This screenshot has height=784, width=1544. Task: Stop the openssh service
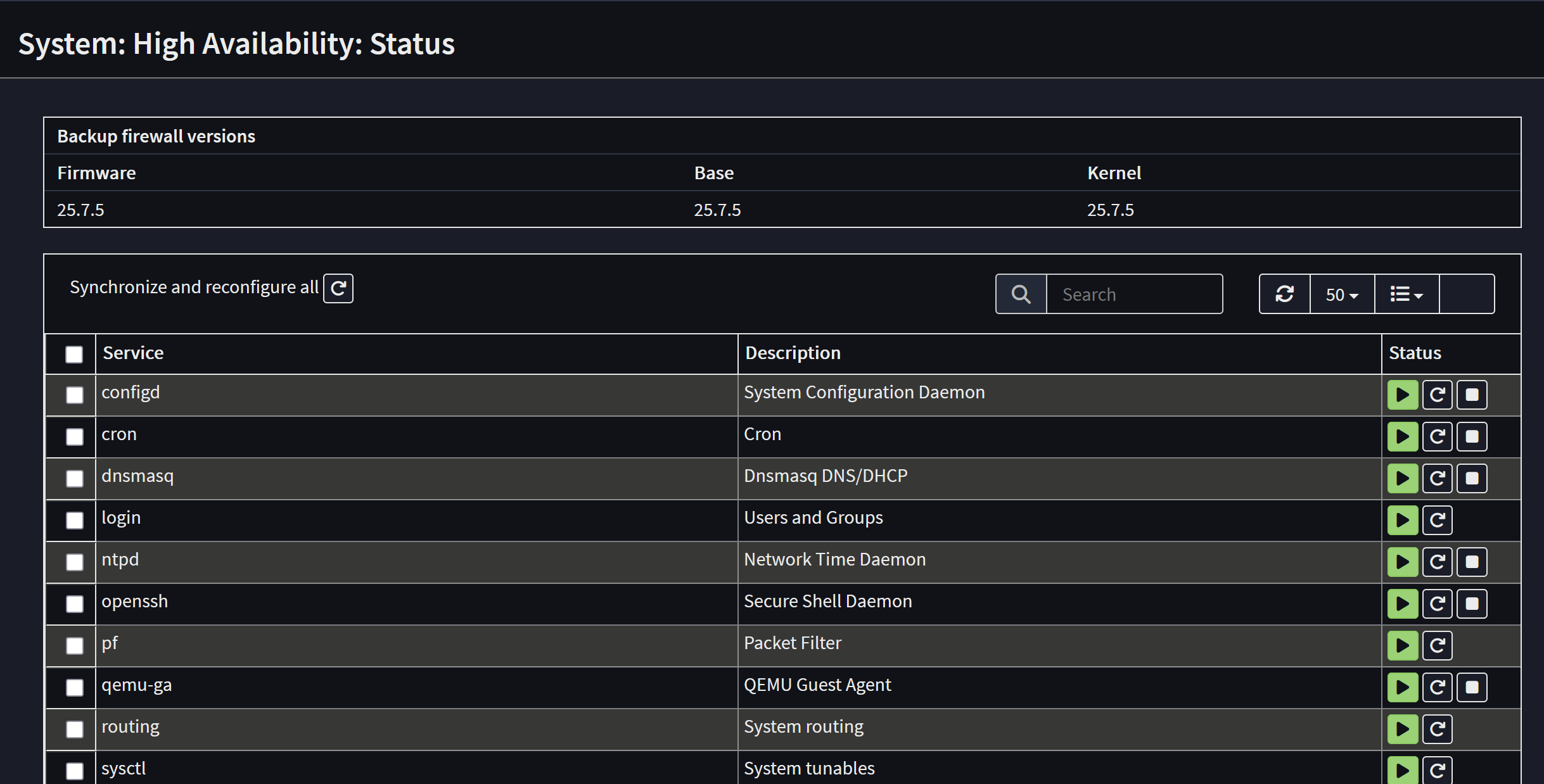click(1471, 604)
